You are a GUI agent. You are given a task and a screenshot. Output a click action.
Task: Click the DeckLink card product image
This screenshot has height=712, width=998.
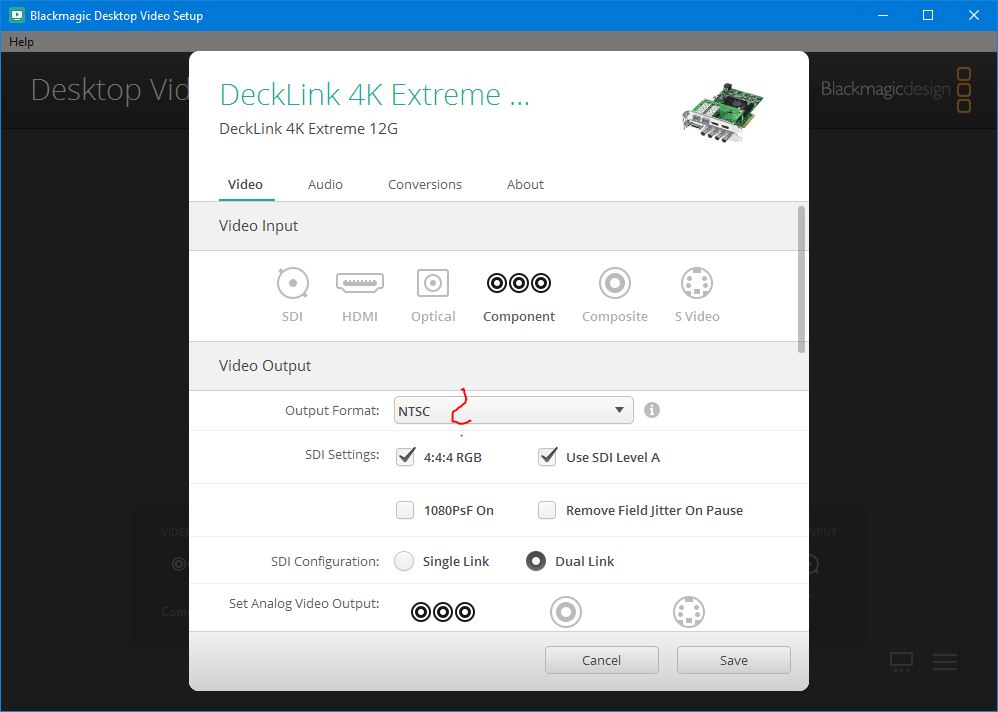click(x=722, y=111)
